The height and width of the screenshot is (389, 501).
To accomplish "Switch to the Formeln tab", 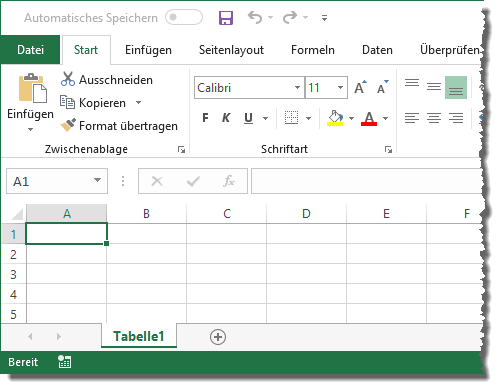I will click(313, 50).
